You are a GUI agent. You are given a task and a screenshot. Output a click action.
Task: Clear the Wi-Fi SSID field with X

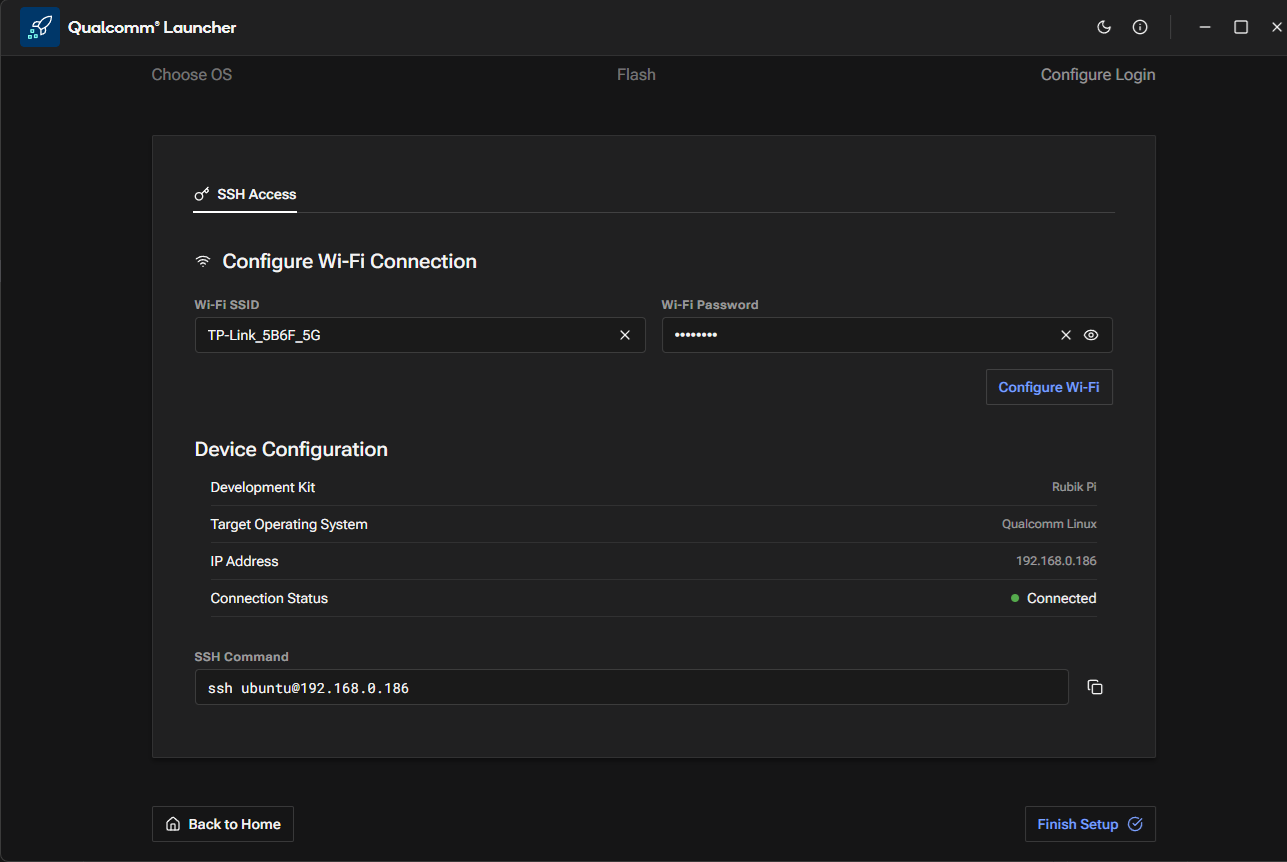[x=625, y=335]
